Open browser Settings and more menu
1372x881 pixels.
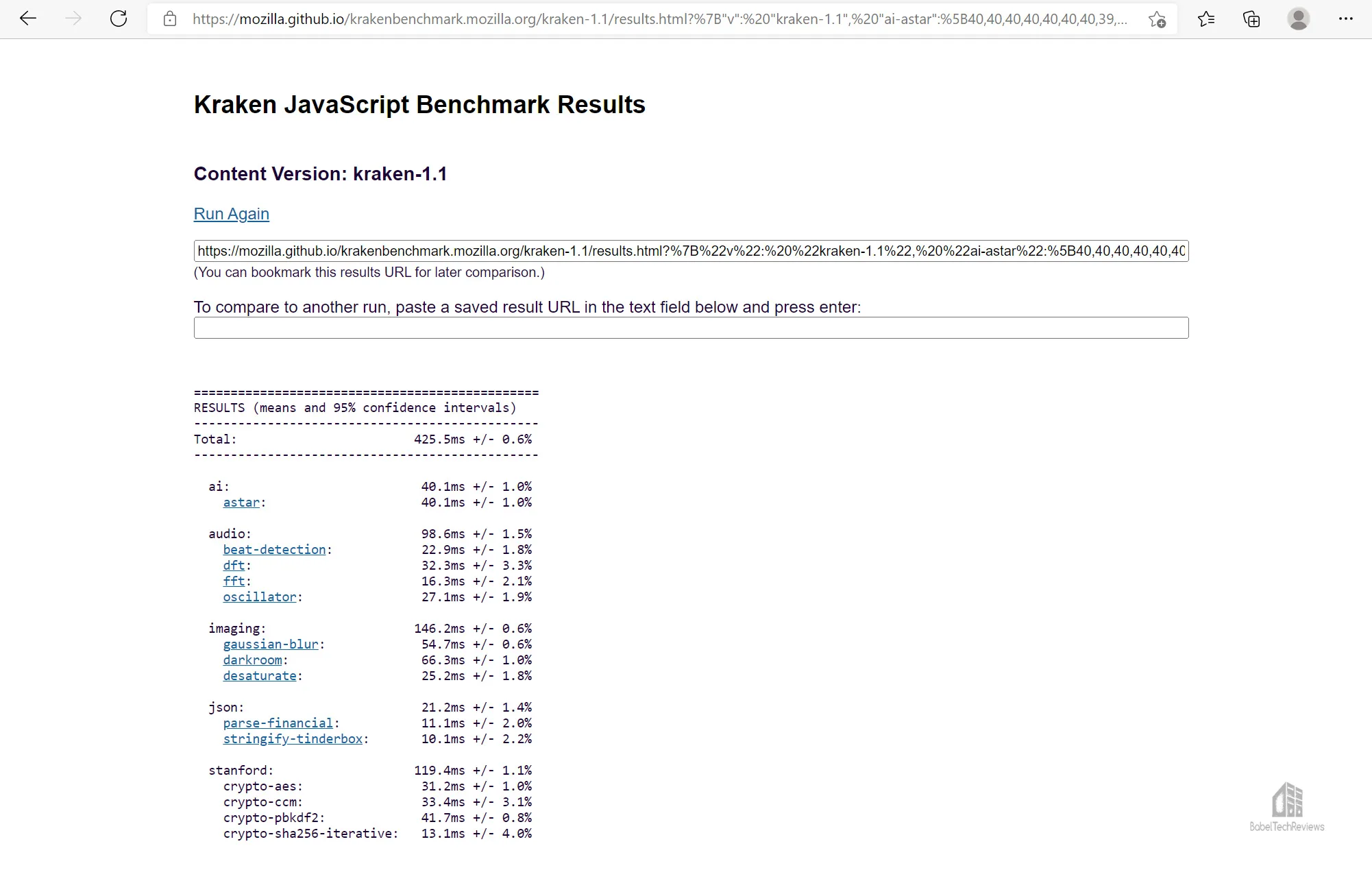point(1345,19)
